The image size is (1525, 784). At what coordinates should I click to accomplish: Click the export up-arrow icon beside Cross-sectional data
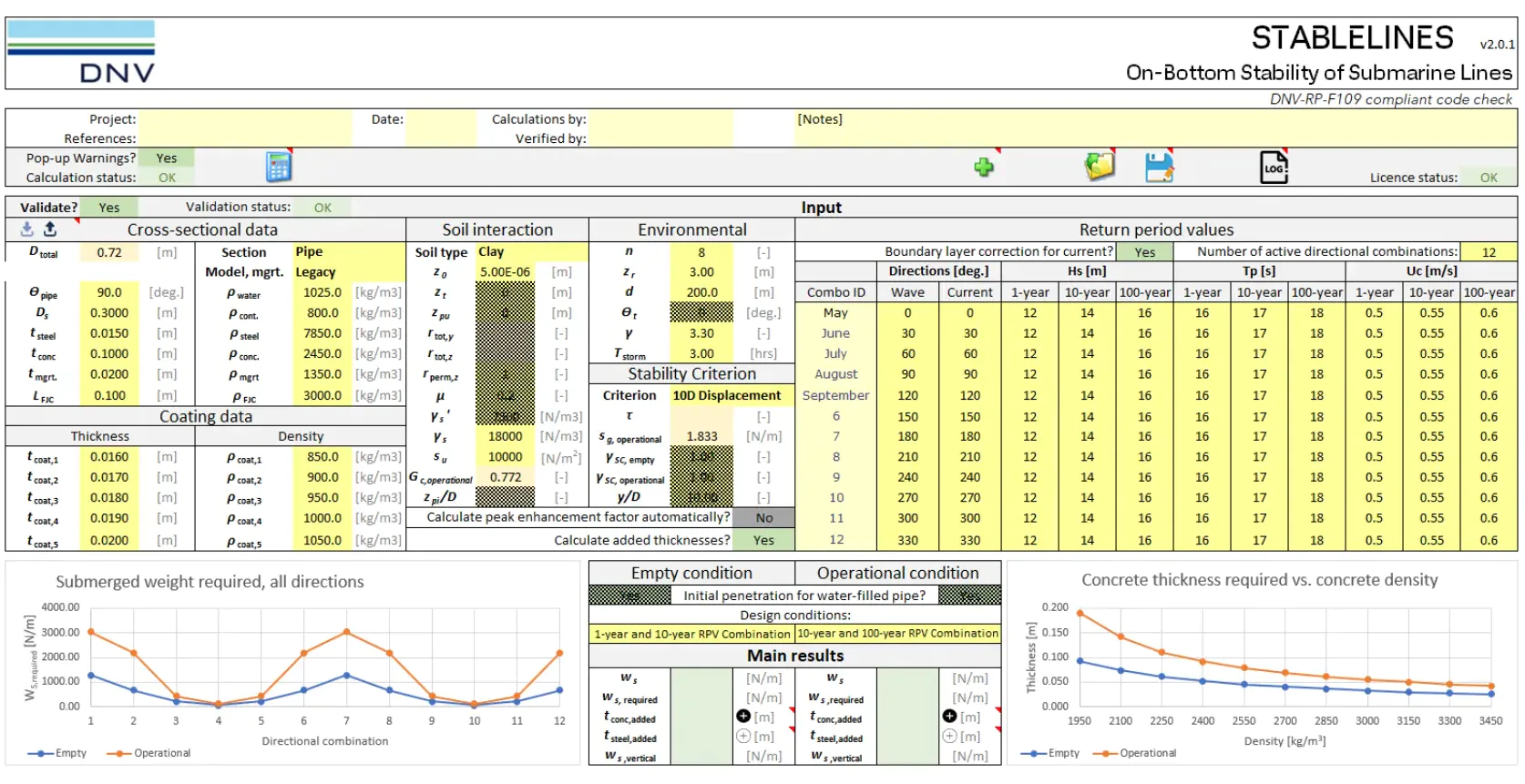[x=50, y=229]
